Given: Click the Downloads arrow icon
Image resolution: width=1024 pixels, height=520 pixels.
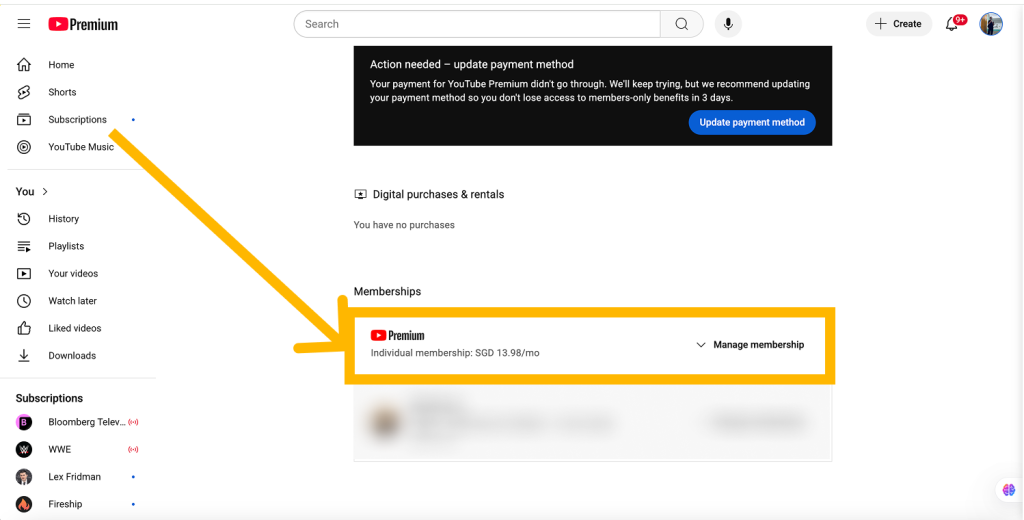Looking at the screenshot, I should (24, 355).
